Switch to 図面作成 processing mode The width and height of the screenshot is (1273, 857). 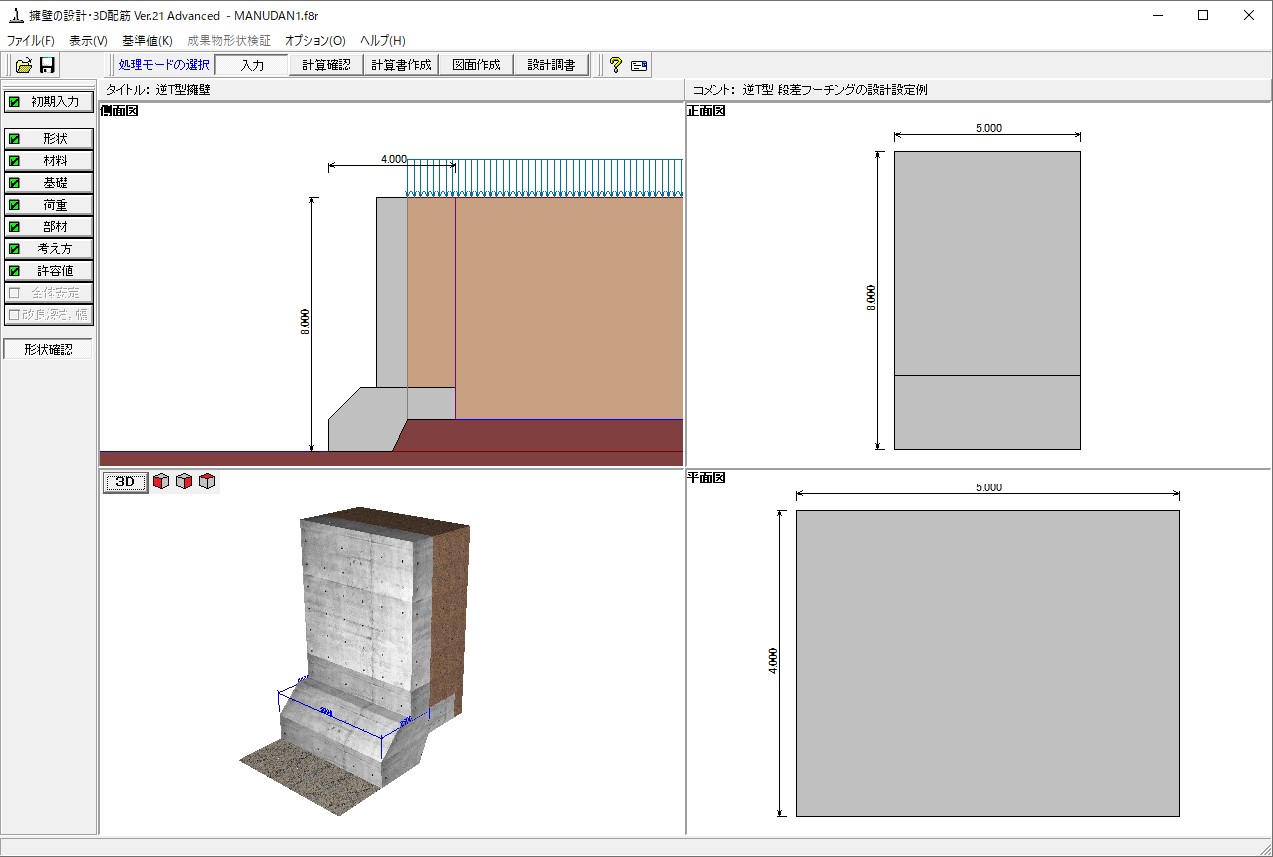point(476,65)
